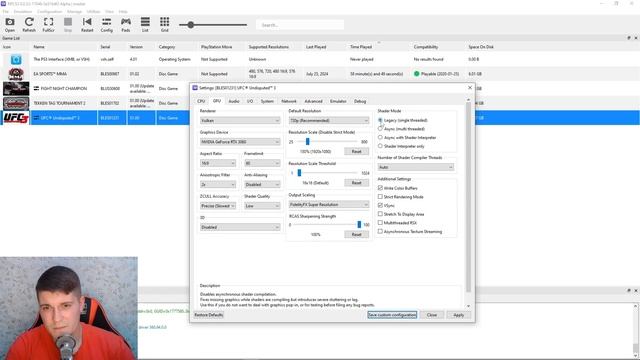Open the Aspect Ratio dropdown
This screenshot has height=360, width=640.
pyautogui.click(x=218, y=163)
